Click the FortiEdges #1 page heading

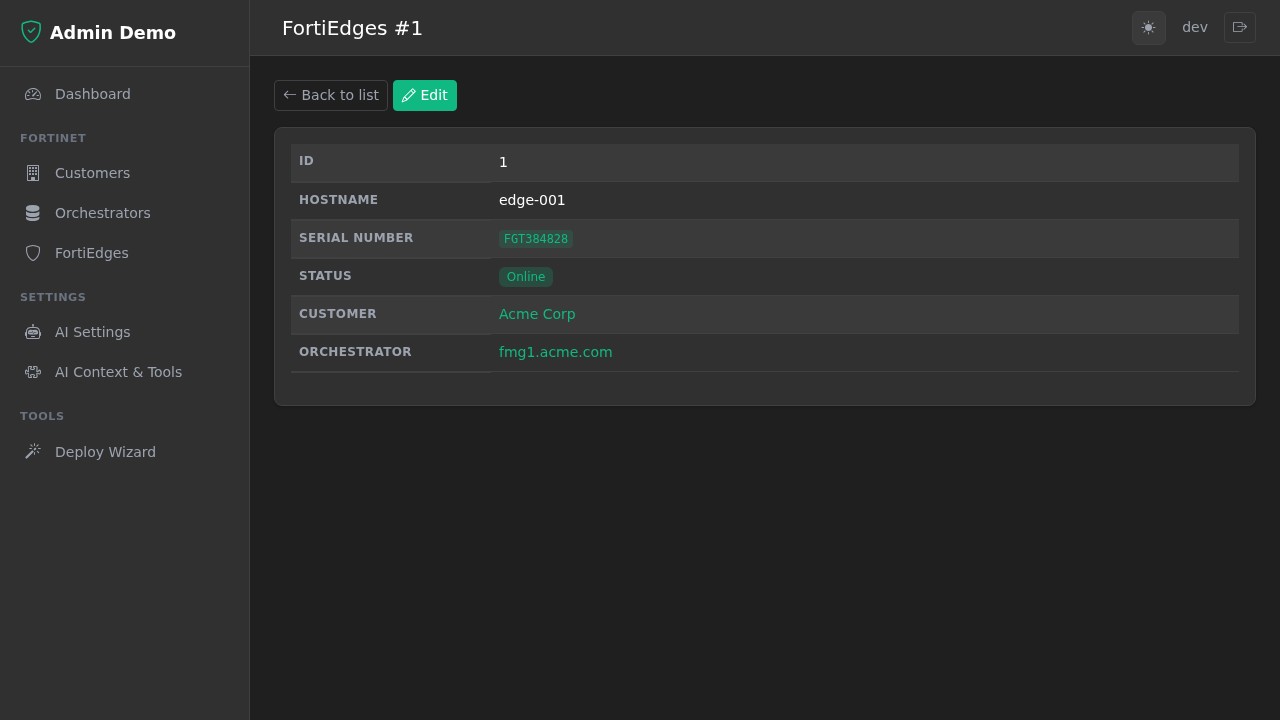click(x=352, y=28)
